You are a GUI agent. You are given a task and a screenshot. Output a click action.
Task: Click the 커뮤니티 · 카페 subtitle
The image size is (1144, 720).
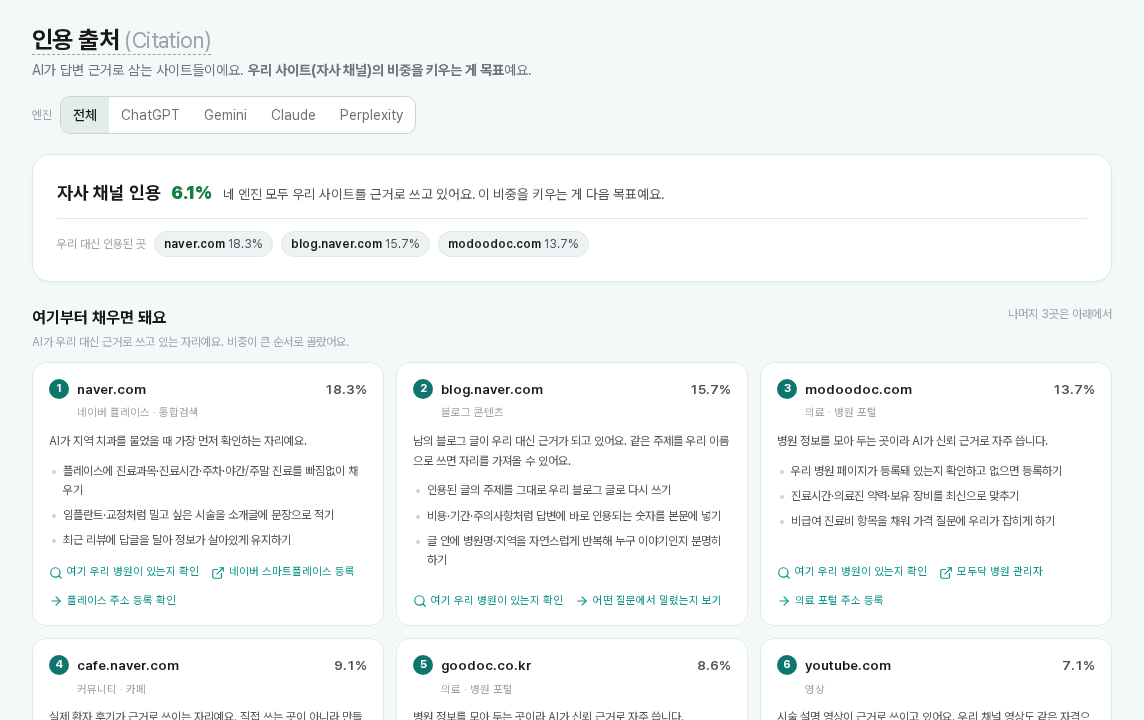[112, 689]
